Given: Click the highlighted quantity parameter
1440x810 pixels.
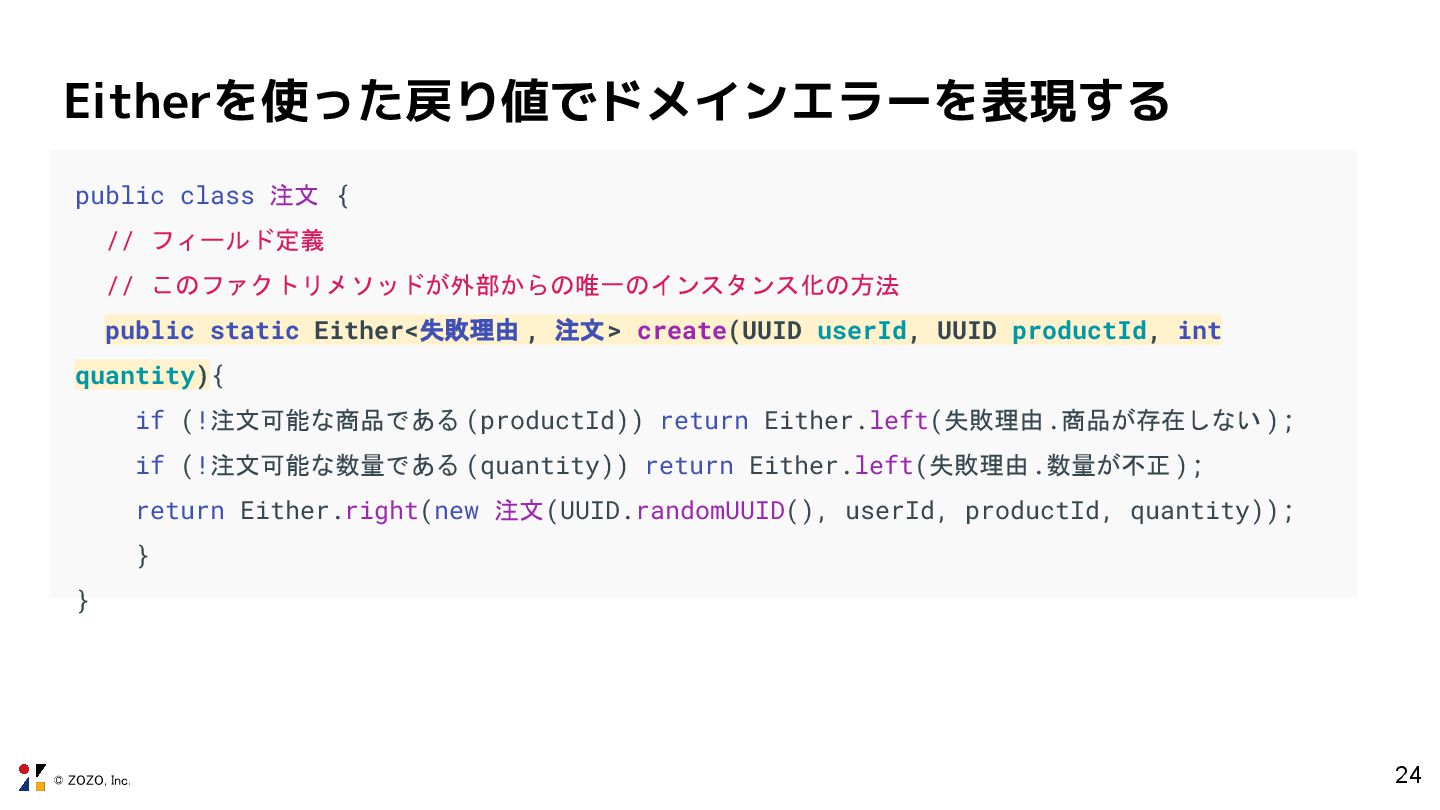Looking at the screenshot, I should [135, 376].
